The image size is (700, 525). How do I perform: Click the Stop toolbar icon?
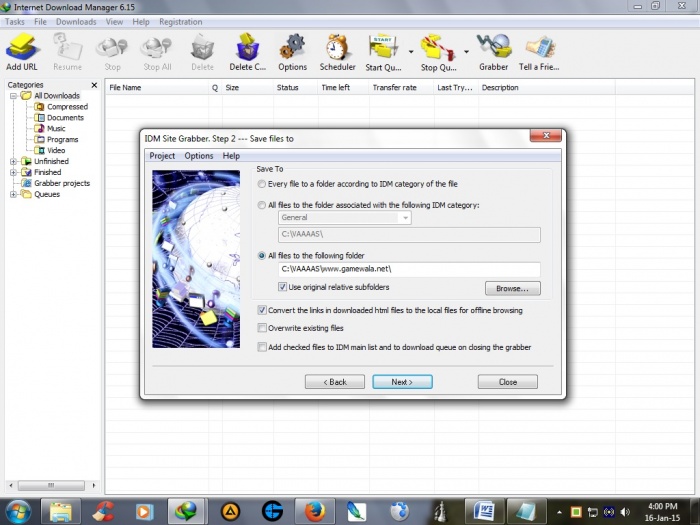[112, 52]
